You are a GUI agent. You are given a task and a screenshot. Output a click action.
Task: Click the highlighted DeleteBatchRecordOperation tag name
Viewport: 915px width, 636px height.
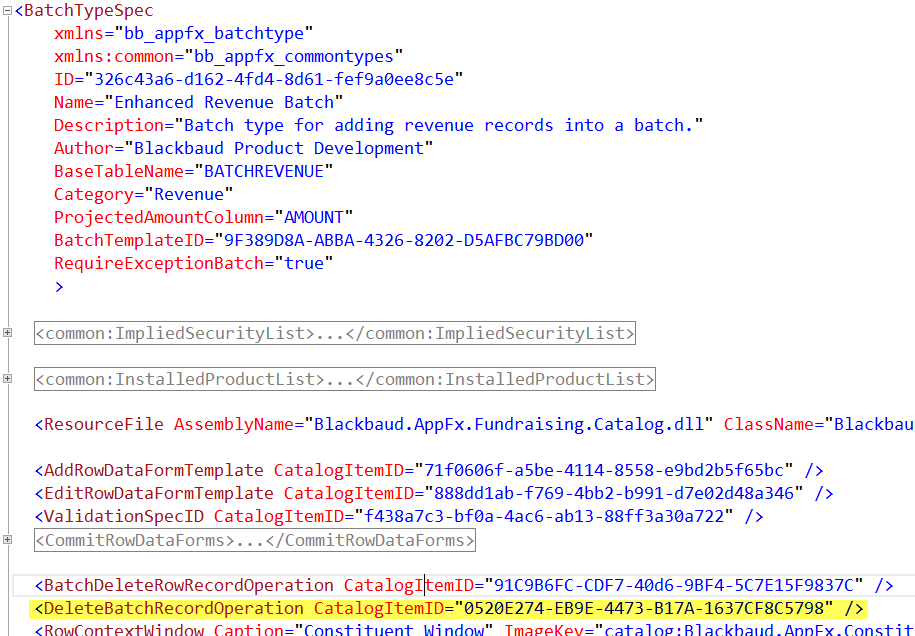tap(174, 609)
